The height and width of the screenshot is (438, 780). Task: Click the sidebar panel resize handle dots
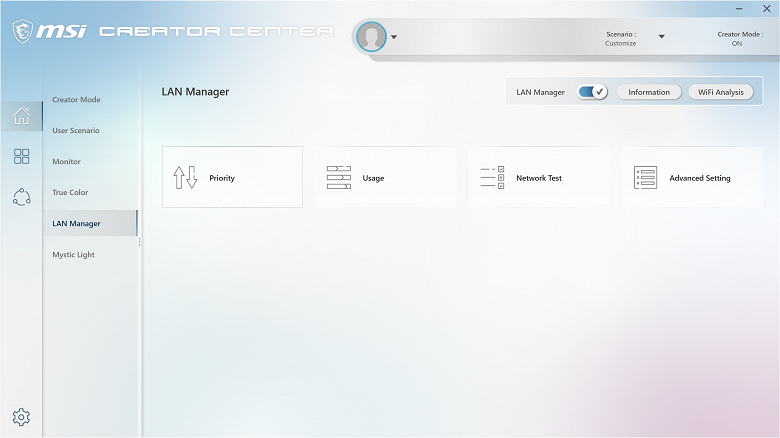pos(139,241)
